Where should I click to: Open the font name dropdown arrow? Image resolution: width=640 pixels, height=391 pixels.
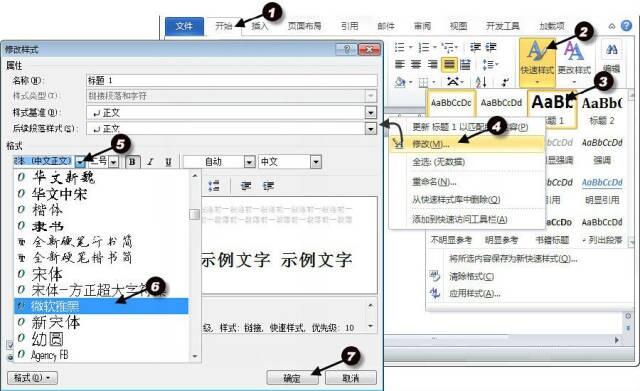[80, 162]
